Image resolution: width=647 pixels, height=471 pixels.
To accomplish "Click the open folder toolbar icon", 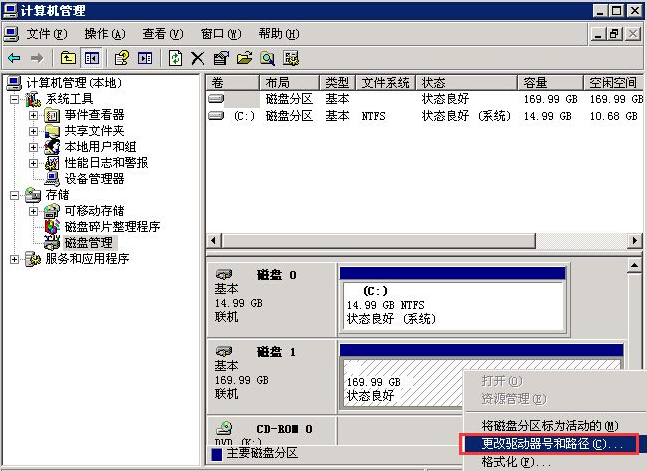I will point(244,58).
